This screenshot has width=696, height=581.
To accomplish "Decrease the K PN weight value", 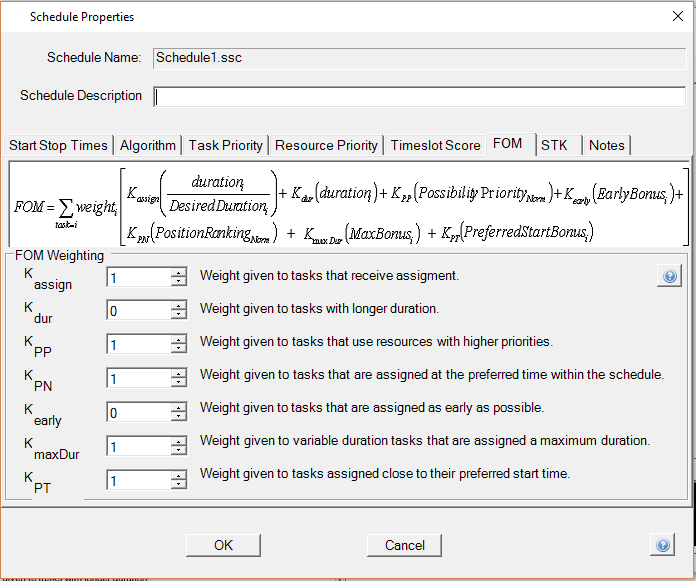I will point(179,384).
